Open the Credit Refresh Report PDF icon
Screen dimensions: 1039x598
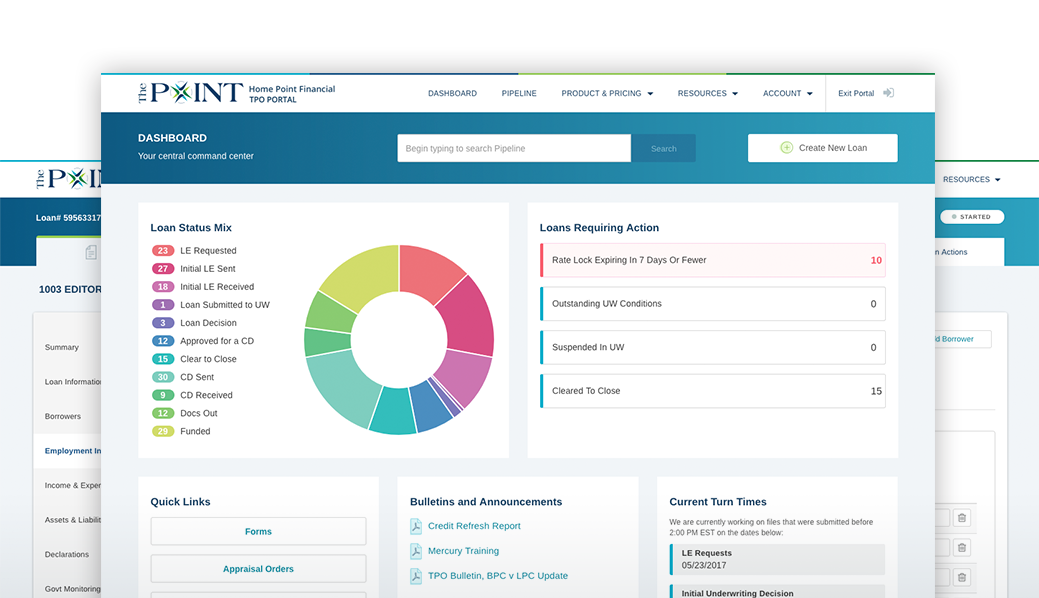point(416,526)
